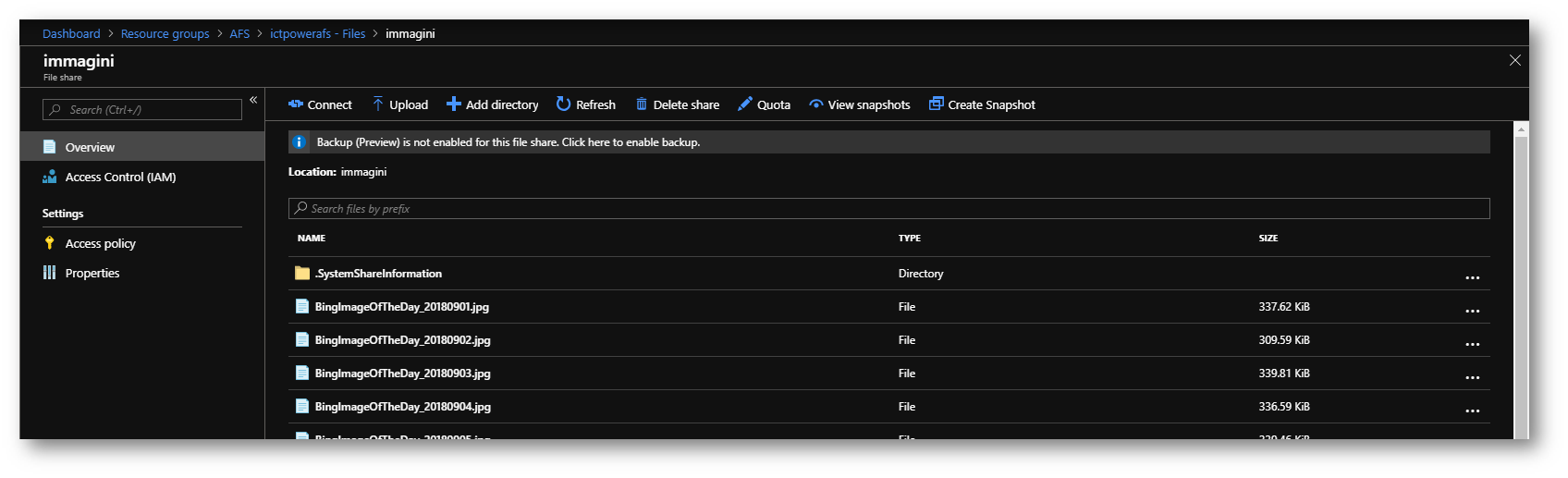
Task: Click the file list vertical scrollbar
Action: (1521, 277)
